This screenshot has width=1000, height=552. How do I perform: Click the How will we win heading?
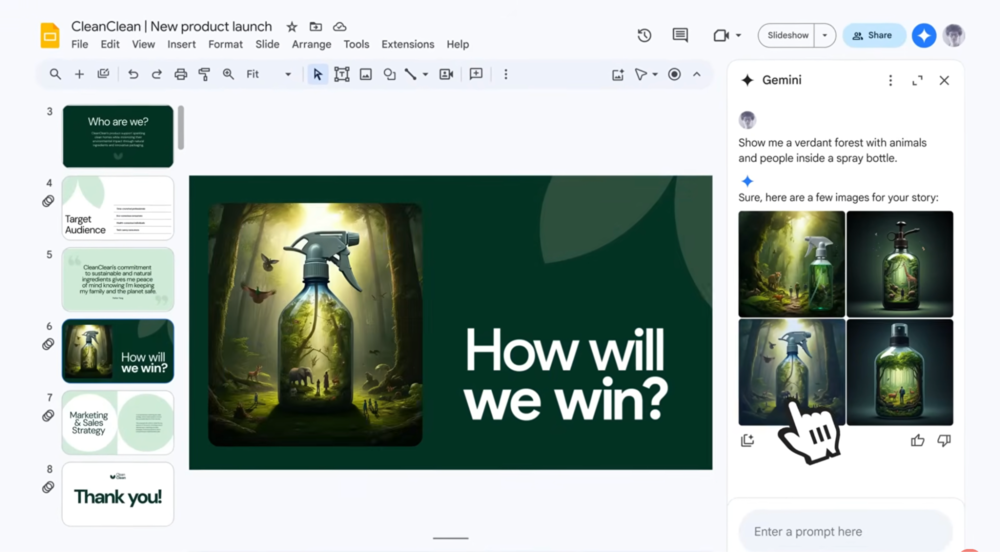pyautogui.click(x=566, y=374)
